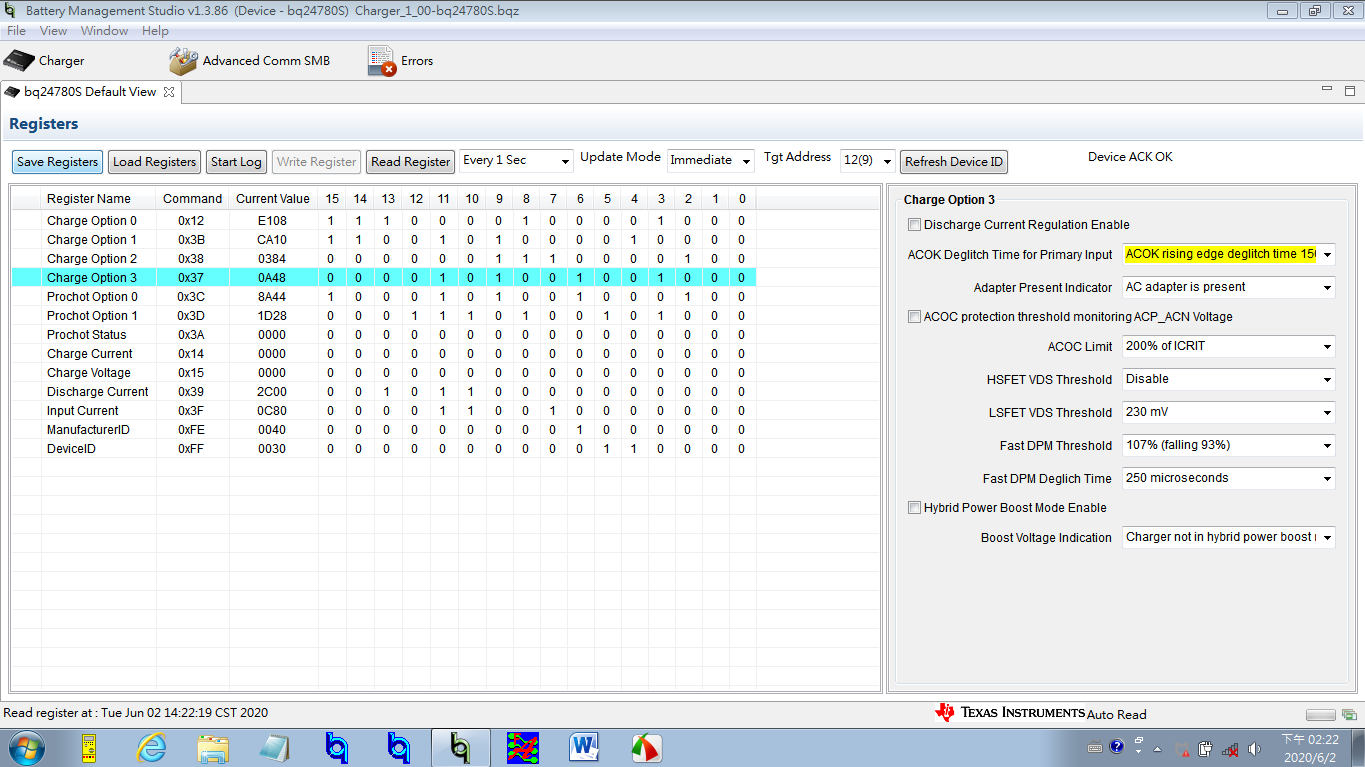Click bit 15 of Charge Voltage row
This screenshot has height=767, width=1365.
tap(332, 372)
